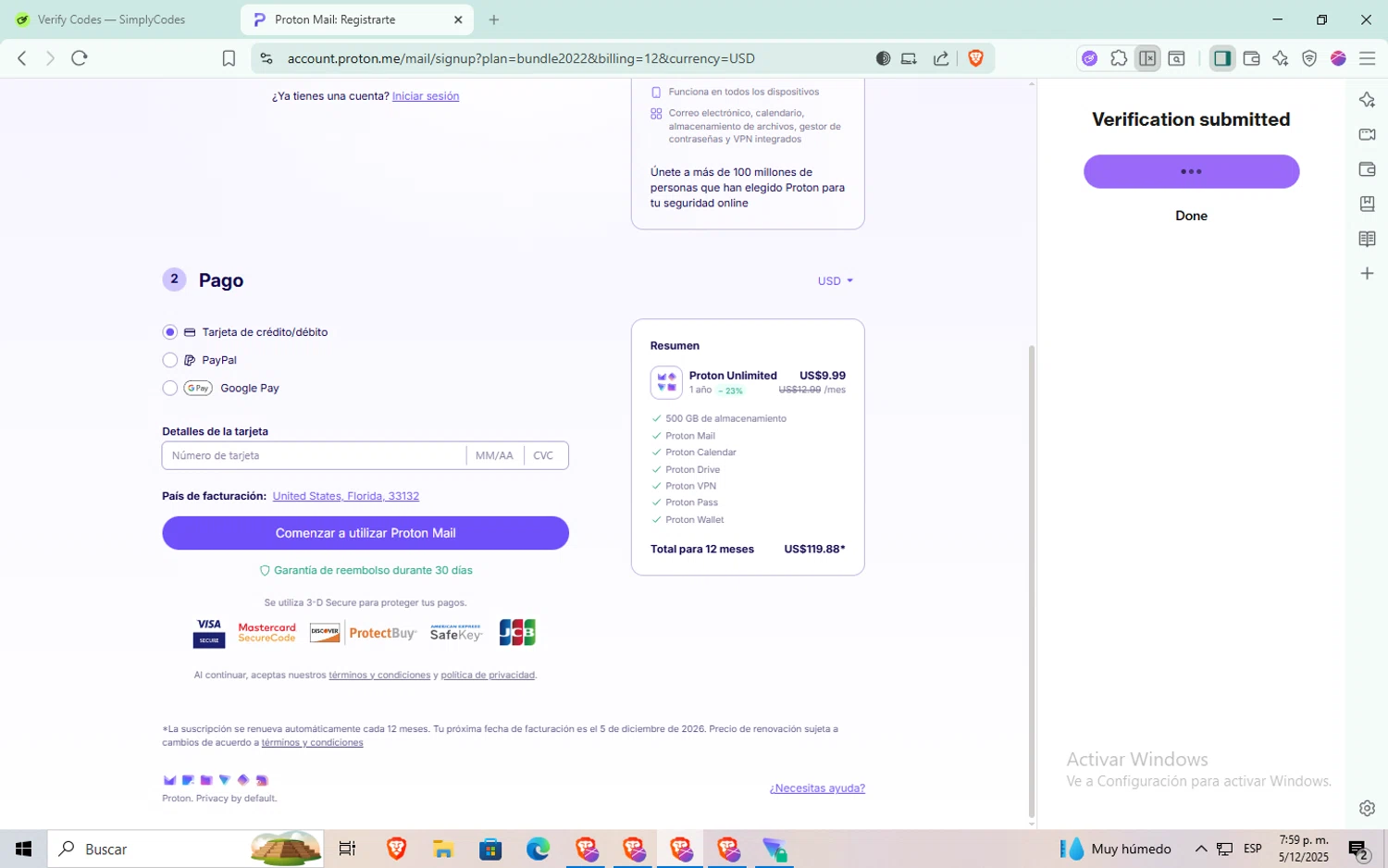Open the profile avatar icon
The image size is (1388, 868).
coord(1338,58)
